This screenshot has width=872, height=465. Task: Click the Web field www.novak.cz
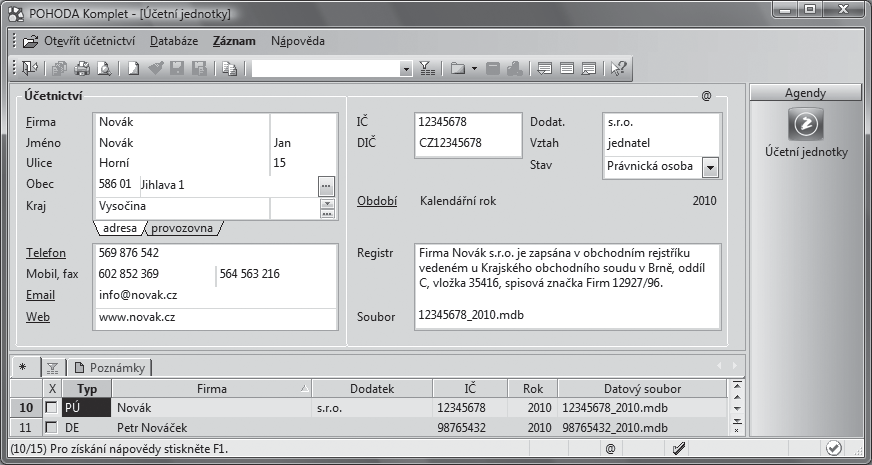click(216, 318)
